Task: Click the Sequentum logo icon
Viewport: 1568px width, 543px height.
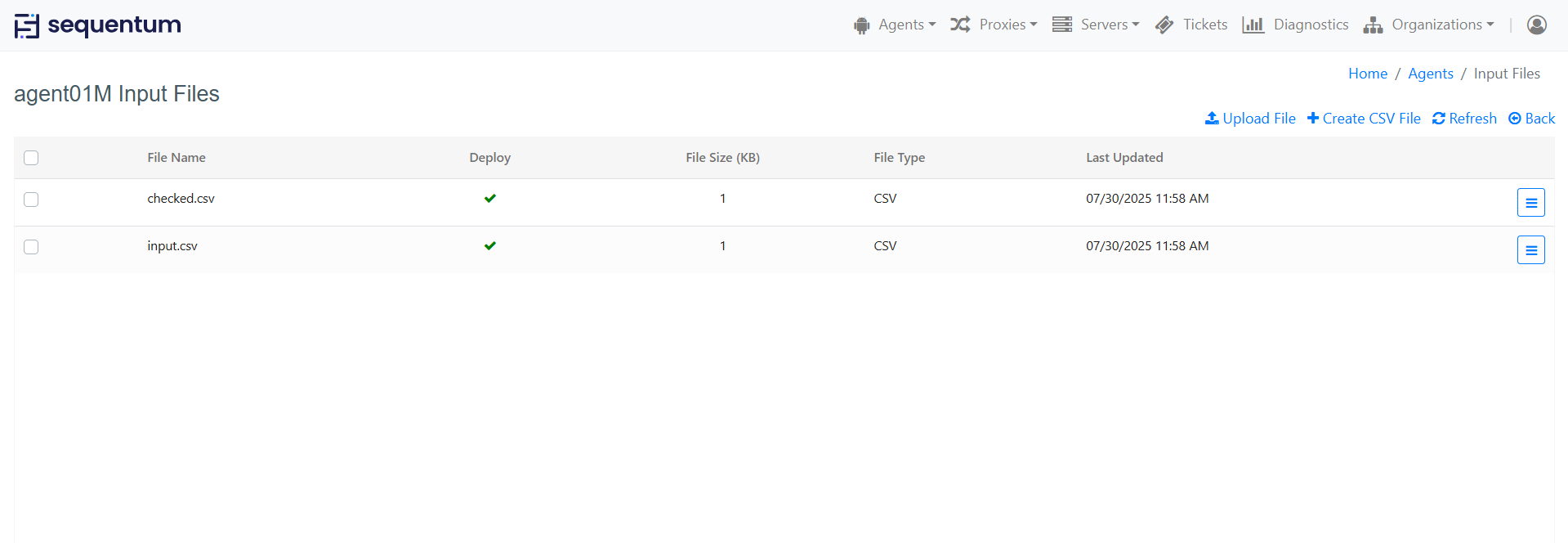Action: [27, 26]
